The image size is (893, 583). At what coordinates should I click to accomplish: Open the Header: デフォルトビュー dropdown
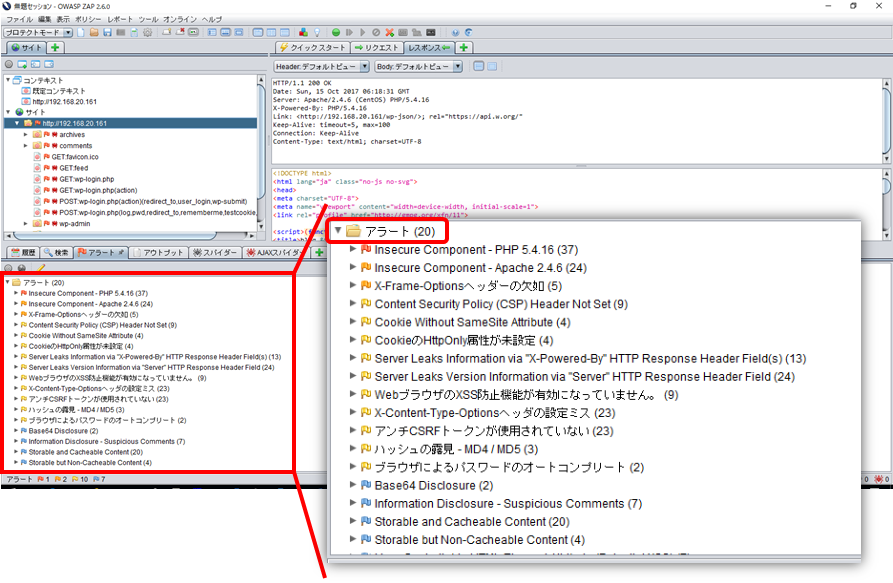pos(321,67)
